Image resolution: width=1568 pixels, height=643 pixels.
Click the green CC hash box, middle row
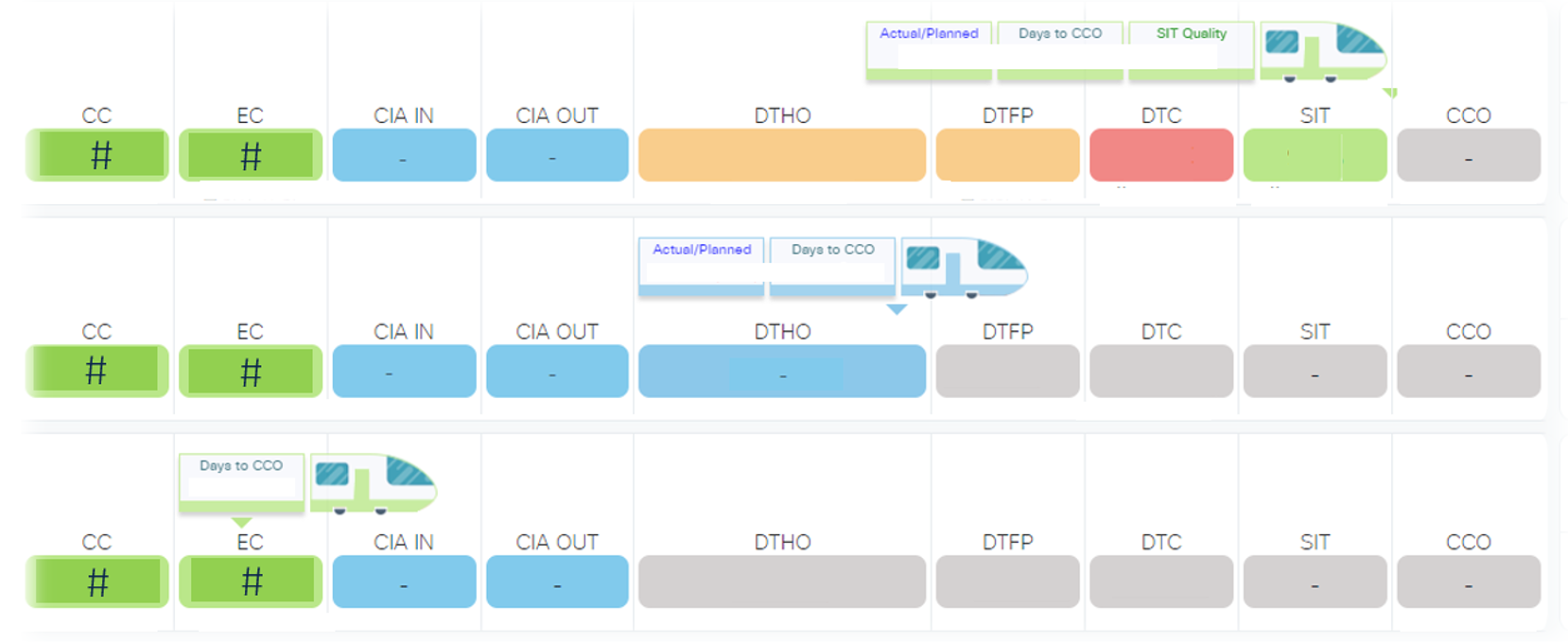coord(97,371)
